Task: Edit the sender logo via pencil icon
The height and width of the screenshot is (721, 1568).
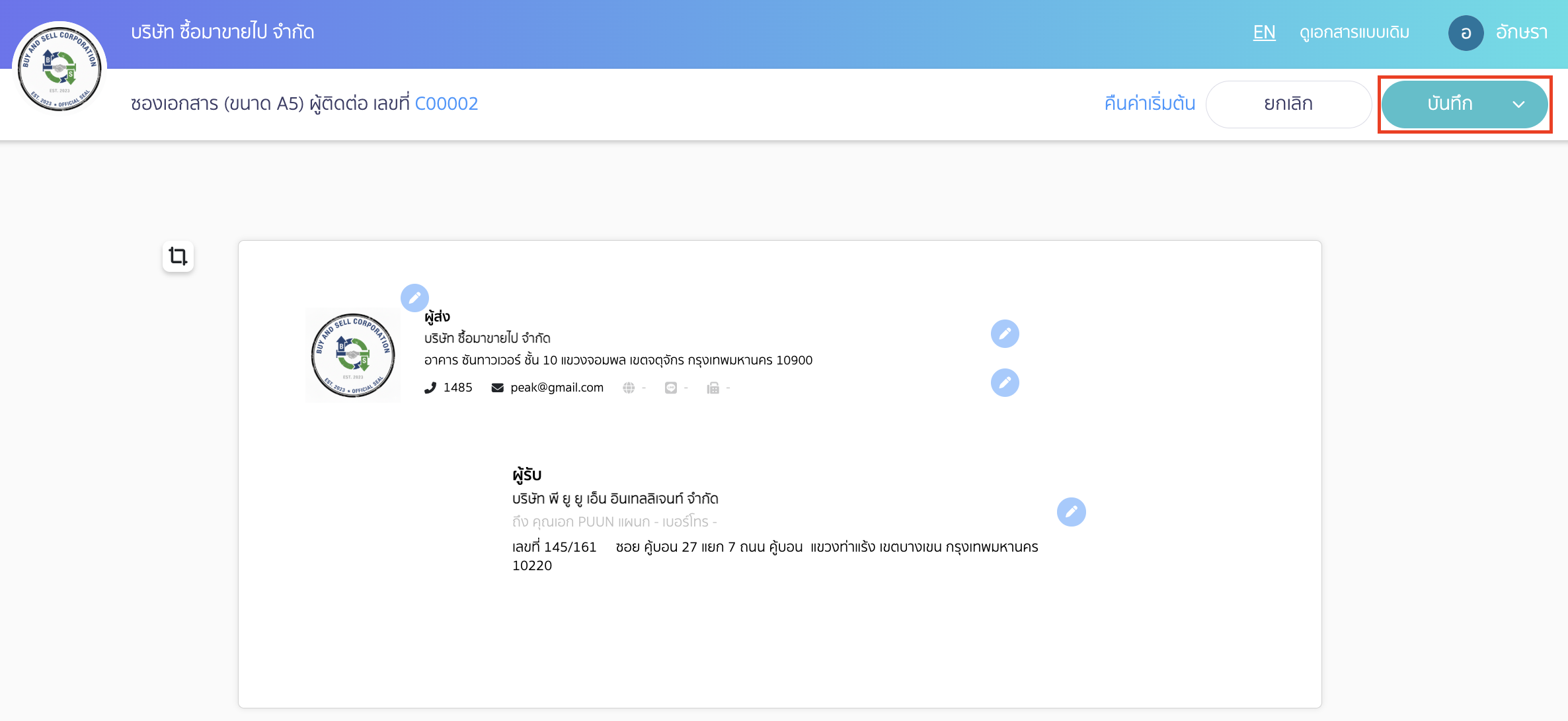Action: [414, 298]
